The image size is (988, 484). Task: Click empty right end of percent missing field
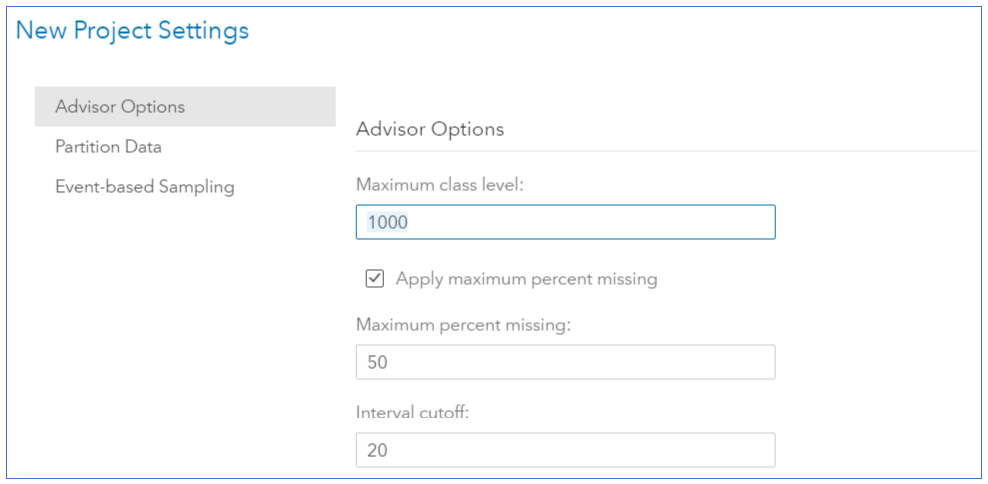[740, 362]
